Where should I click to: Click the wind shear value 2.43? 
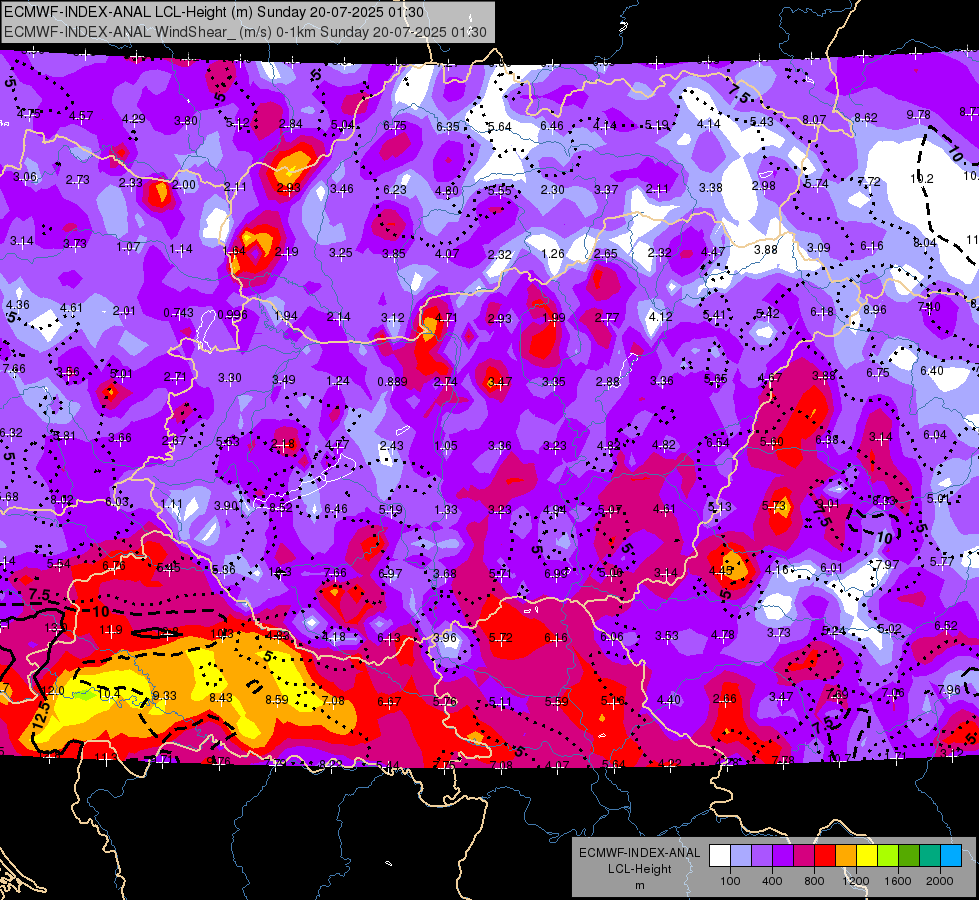click(x=391, y=445)
